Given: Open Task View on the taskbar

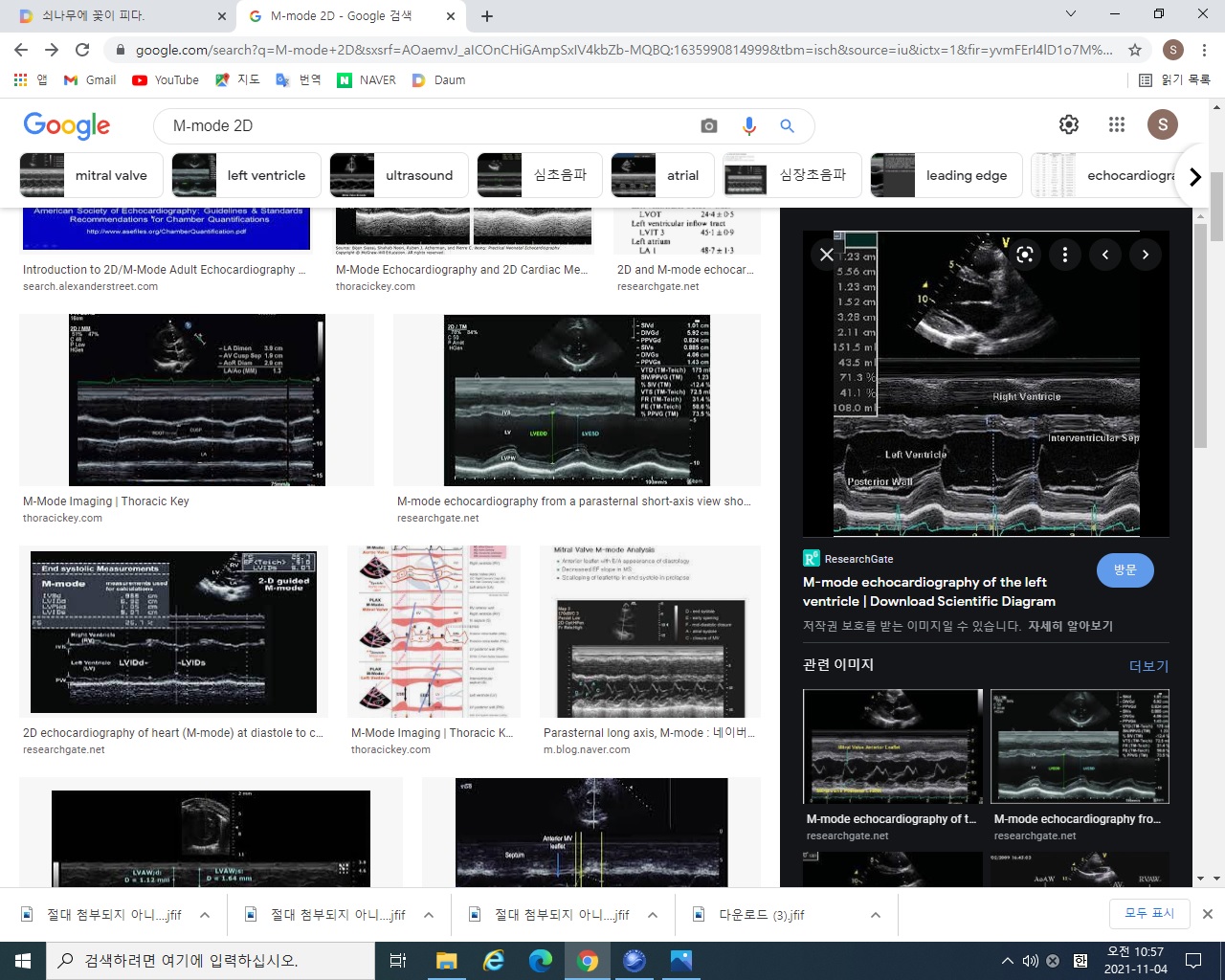Looking at the screenshot, I should pyautogui.click(x=398, y=961).
